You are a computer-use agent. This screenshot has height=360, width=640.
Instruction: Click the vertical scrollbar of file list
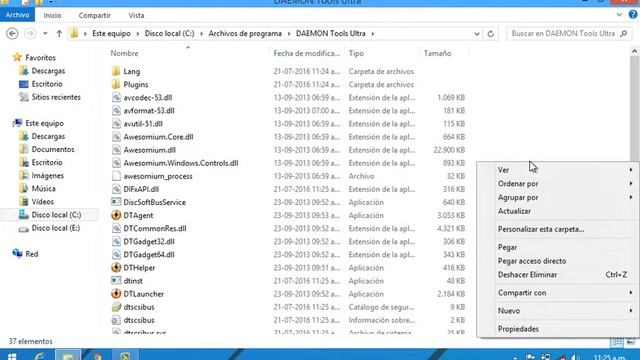[634, 109]
